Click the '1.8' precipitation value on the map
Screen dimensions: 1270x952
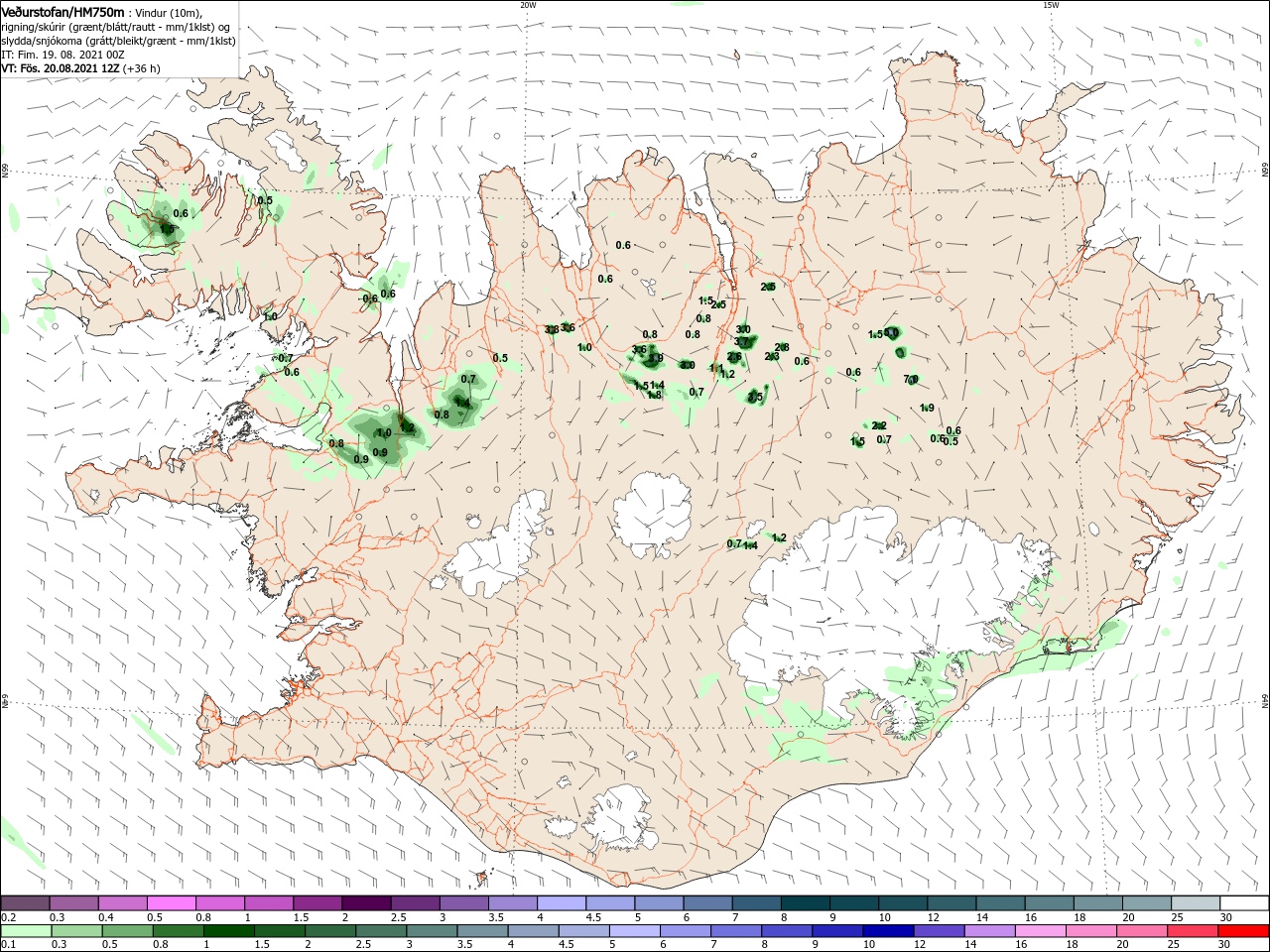[x=654, y=395]
